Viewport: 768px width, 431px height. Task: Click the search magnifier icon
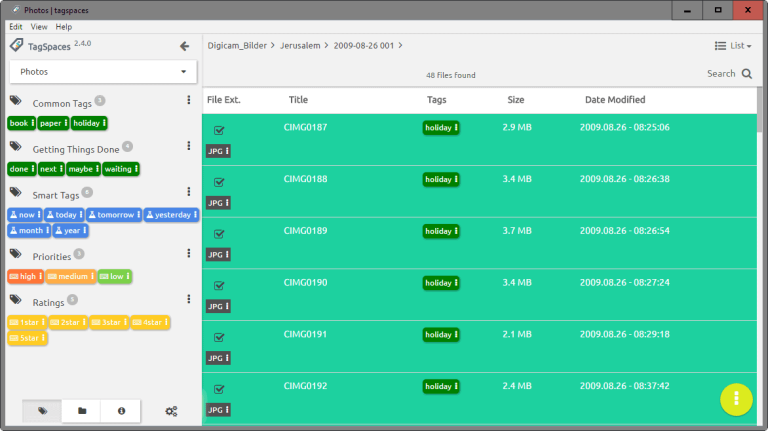(x=746, y=74)
